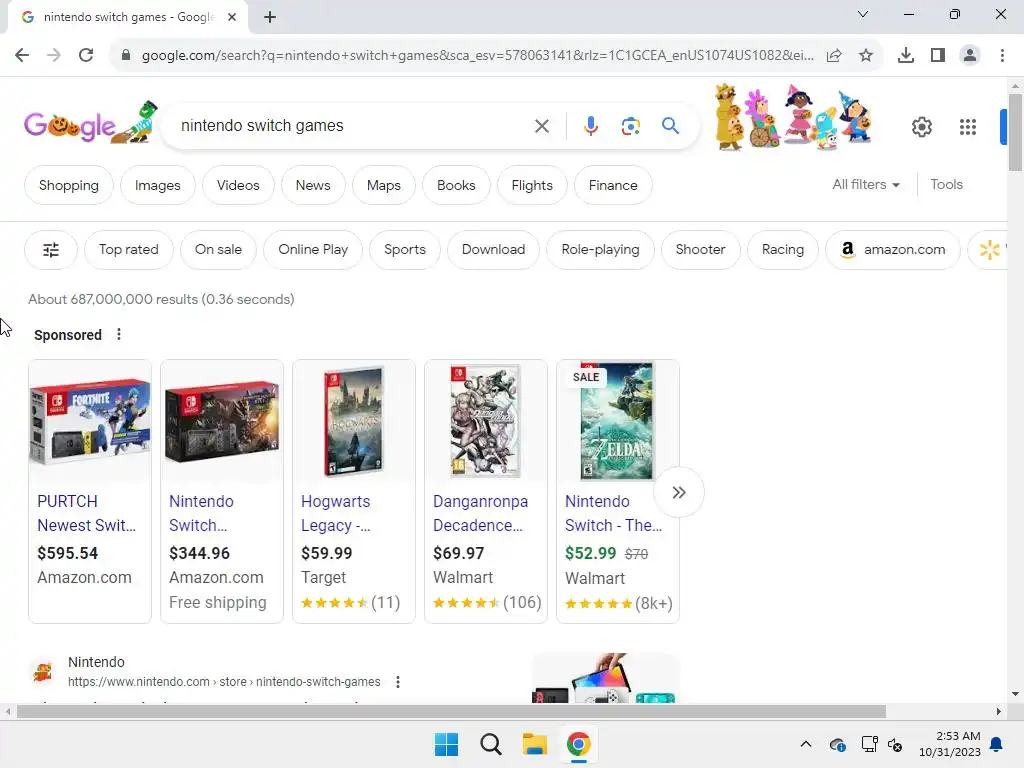Click the vertical page scrollbar thumb
The width and height of the screenshot is (1024, 768).
click(x=1015, y=133)
